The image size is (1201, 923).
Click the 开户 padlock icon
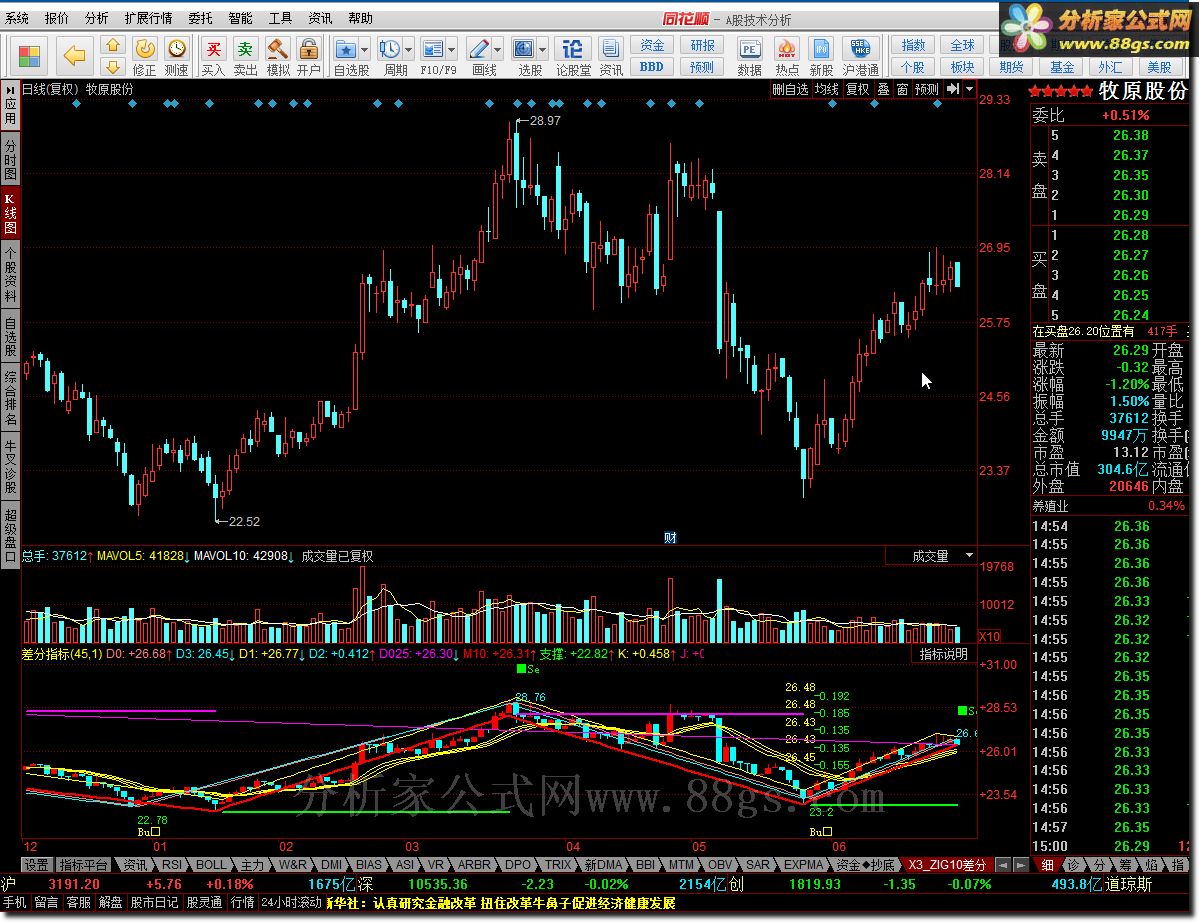[308, 48]
